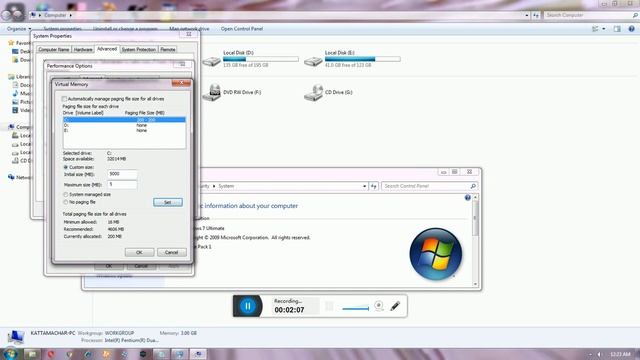Expand the Control Panel address dropdown

pos(364,186)
